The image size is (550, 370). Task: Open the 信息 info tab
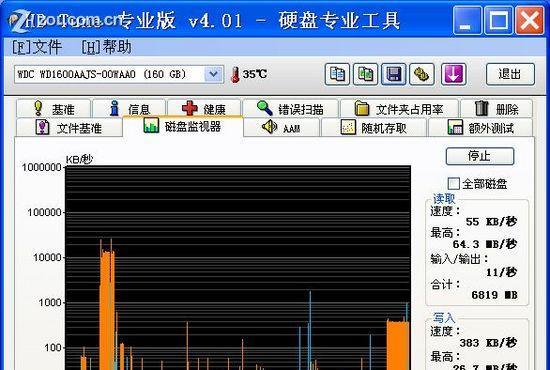[129, 109]
